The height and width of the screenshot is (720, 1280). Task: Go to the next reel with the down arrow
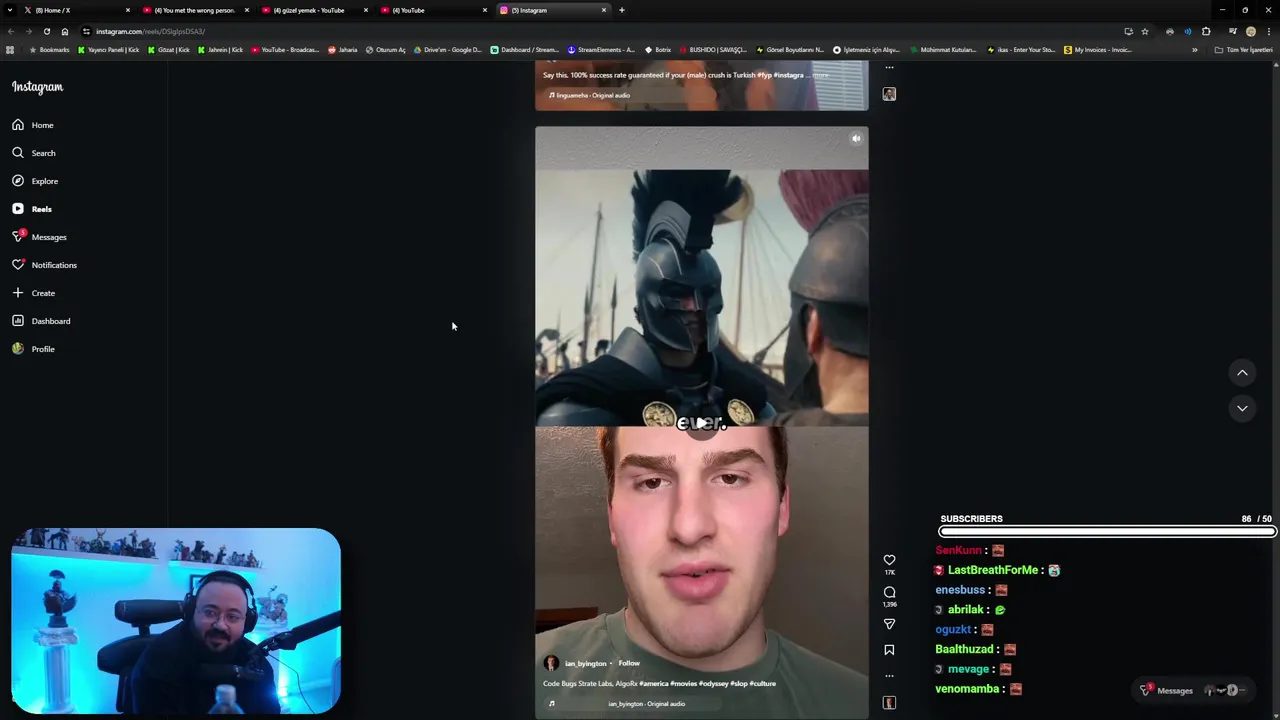click(1242, 408)
